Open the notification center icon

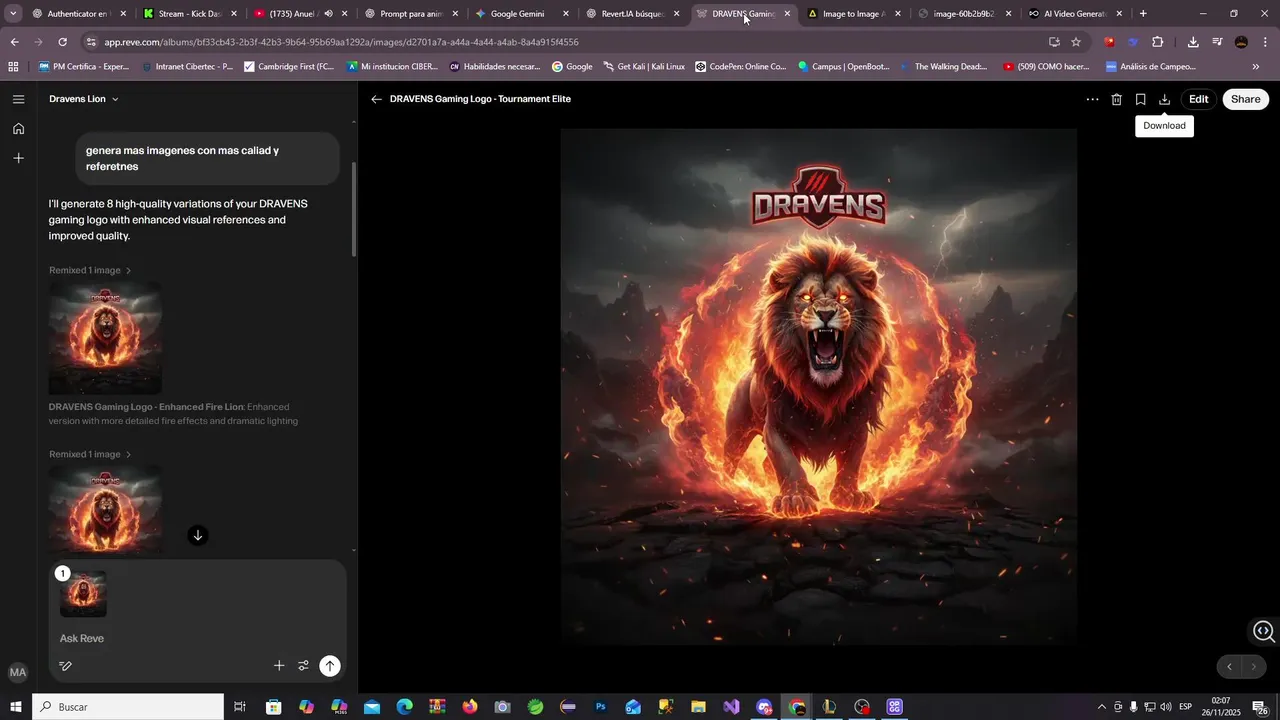(1260, 707)
